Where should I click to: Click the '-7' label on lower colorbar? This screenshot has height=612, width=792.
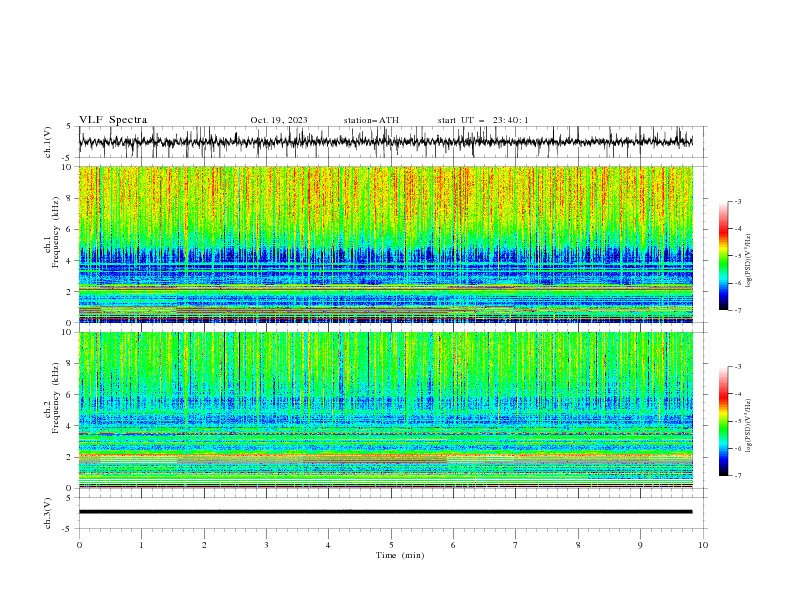[x=737, y=475]
